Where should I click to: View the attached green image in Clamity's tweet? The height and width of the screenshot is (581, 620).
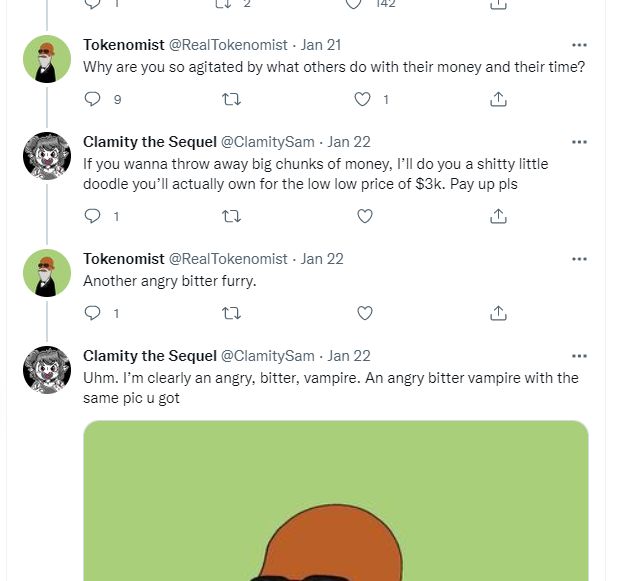click(335, 500)
